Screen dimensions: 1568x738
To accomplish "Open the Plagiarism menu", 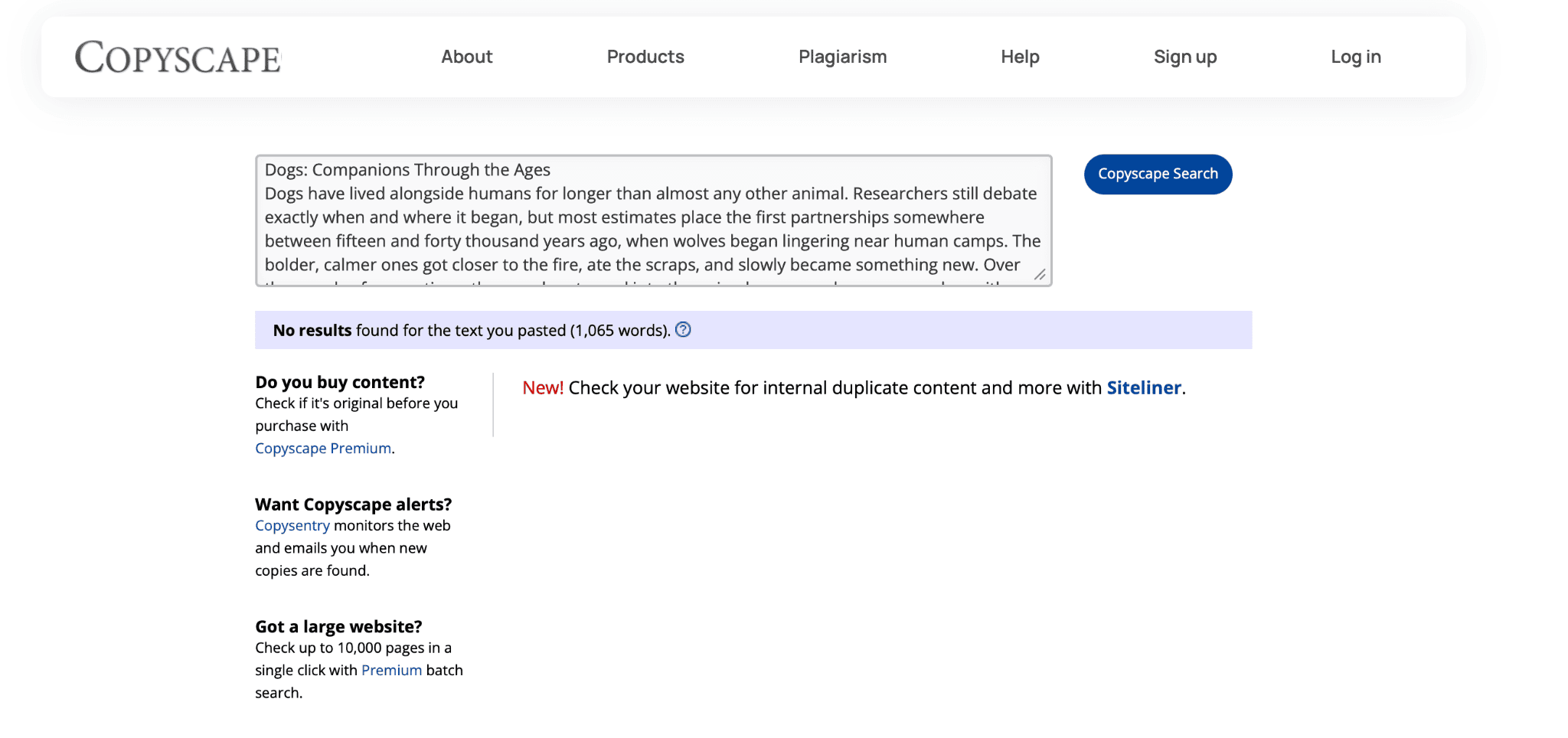I will click(842, 57).
